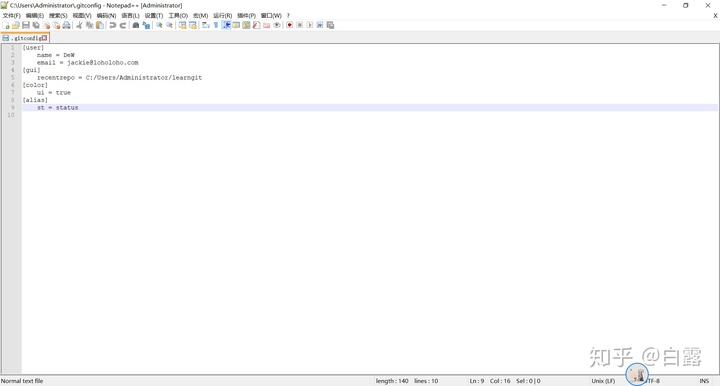The height and width of the screenshot is (386, 720).
Task: Create a new file with the New toolbar icon
Action: pyautogui.click(x=6, y=25)
